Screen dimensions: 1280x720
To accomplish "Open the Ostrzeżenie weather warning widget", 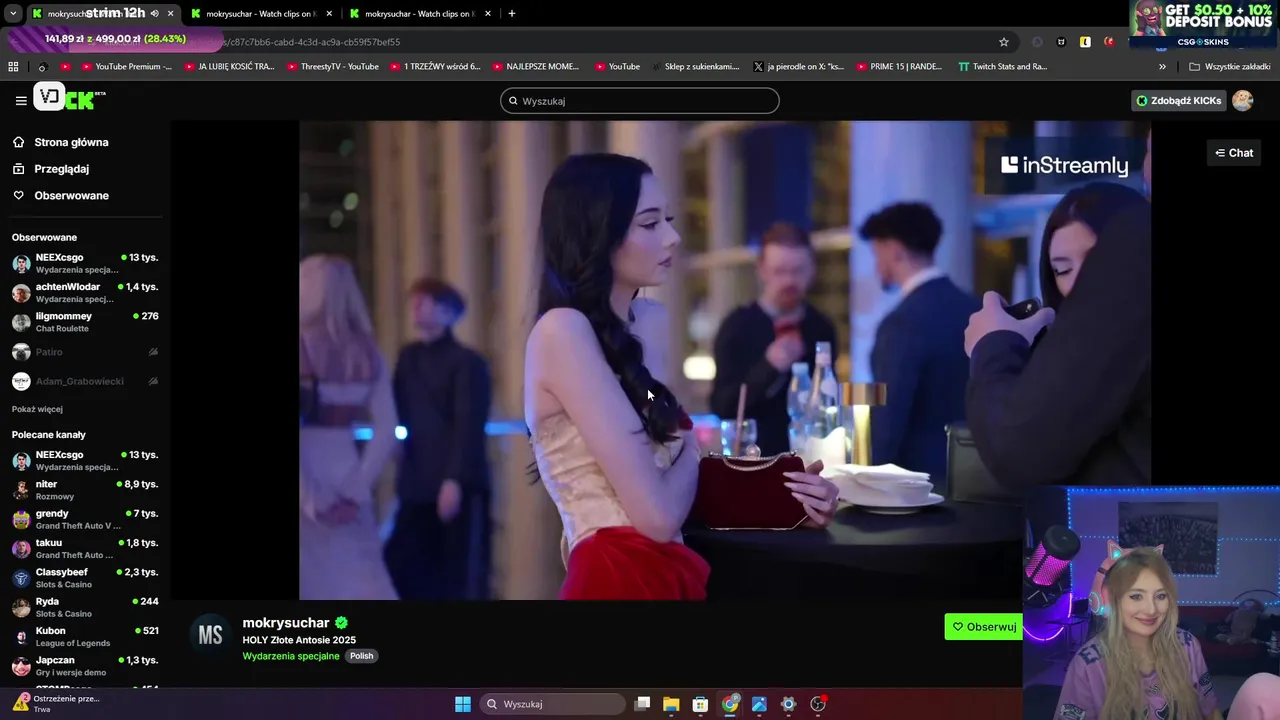I will click(55, 703).
